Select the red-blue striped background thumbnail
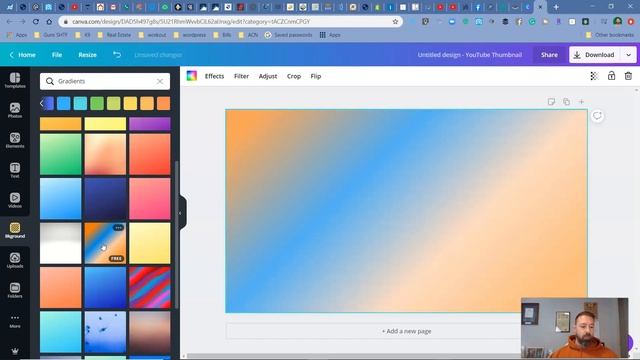640x360 pixels. coord(150,288)
